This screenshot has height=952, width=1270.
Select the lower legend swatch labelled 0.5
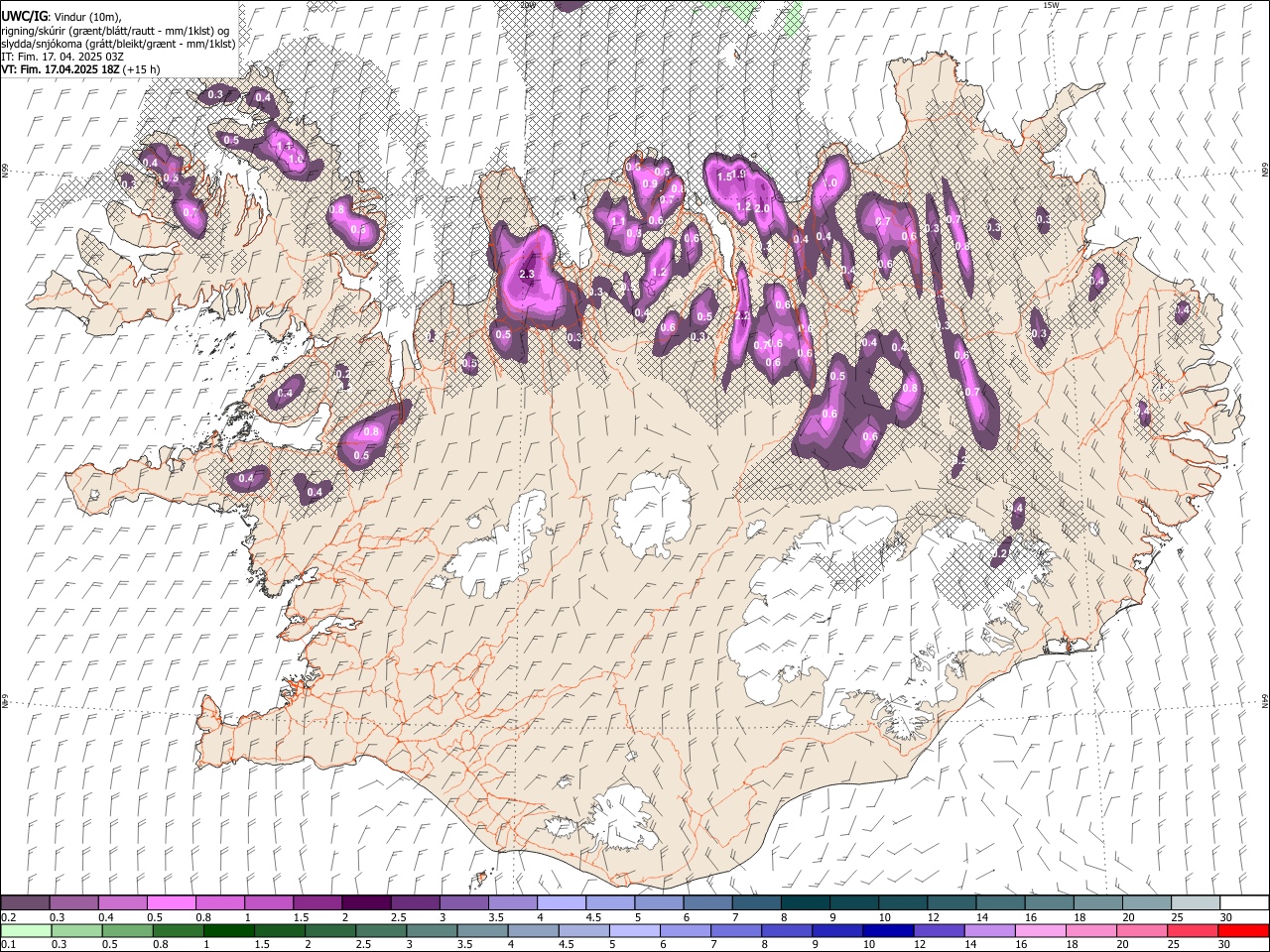click(x=127, y=931)
